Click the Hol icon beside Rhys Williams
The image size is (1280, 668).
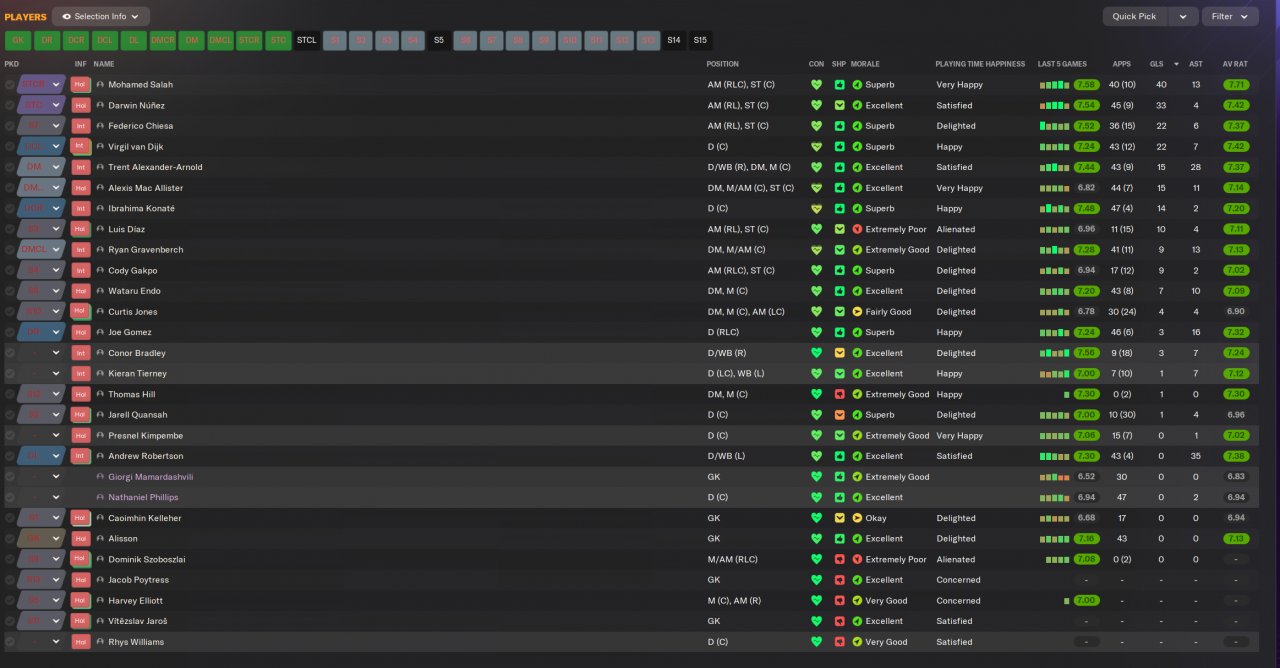pyautogui.click(x=81, y=642)
